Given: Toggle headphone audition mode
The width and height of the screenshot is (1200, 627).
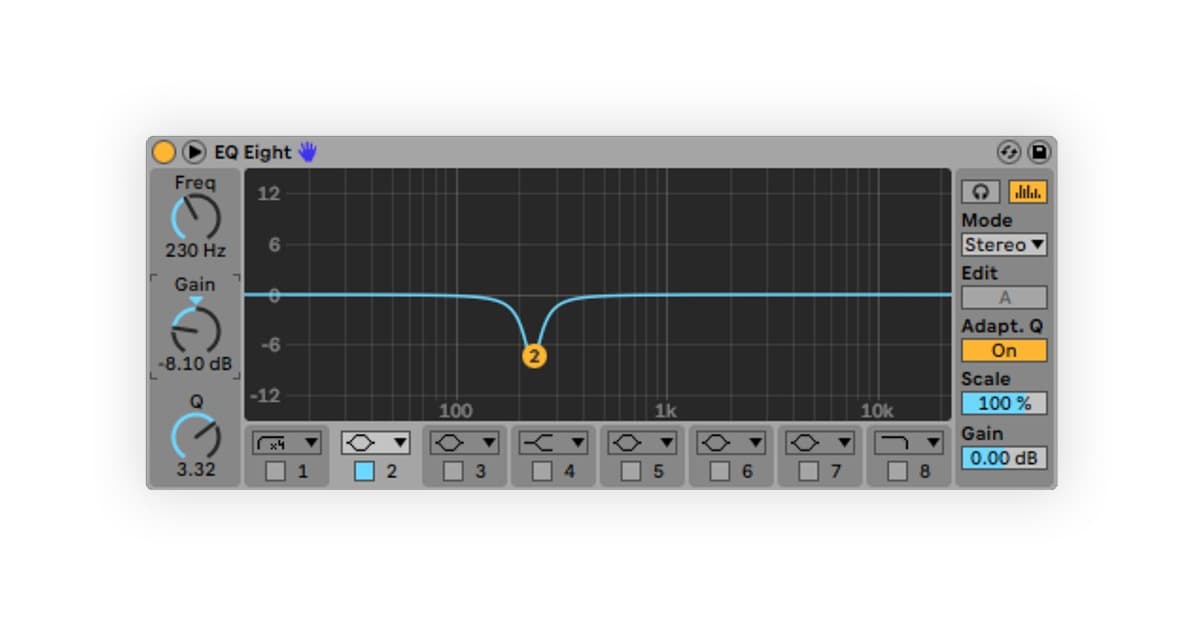Looking at the screenshot, I should 982,192.
